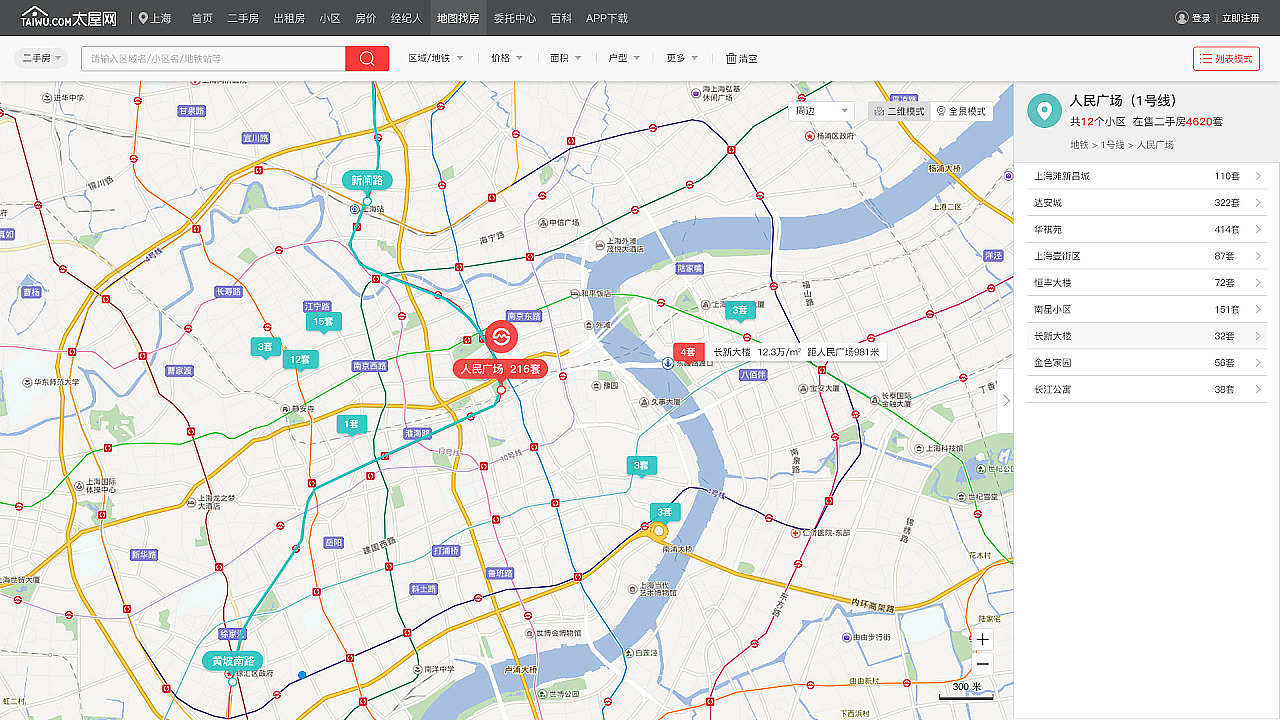Open the 长江公寓 38套 row
Image resolution: width=1280 pixels, height=720 pixels.
coord(1147,389)
